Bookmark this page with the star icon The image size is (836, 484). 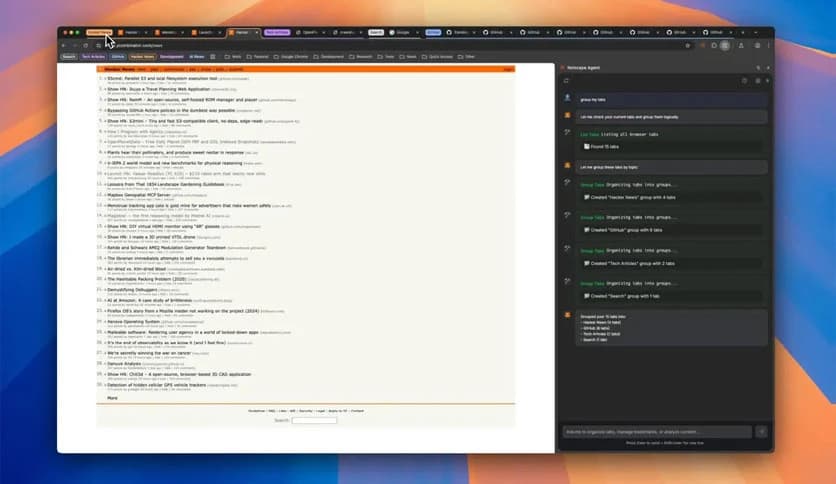pyautogui.click(x=687, y=46)
